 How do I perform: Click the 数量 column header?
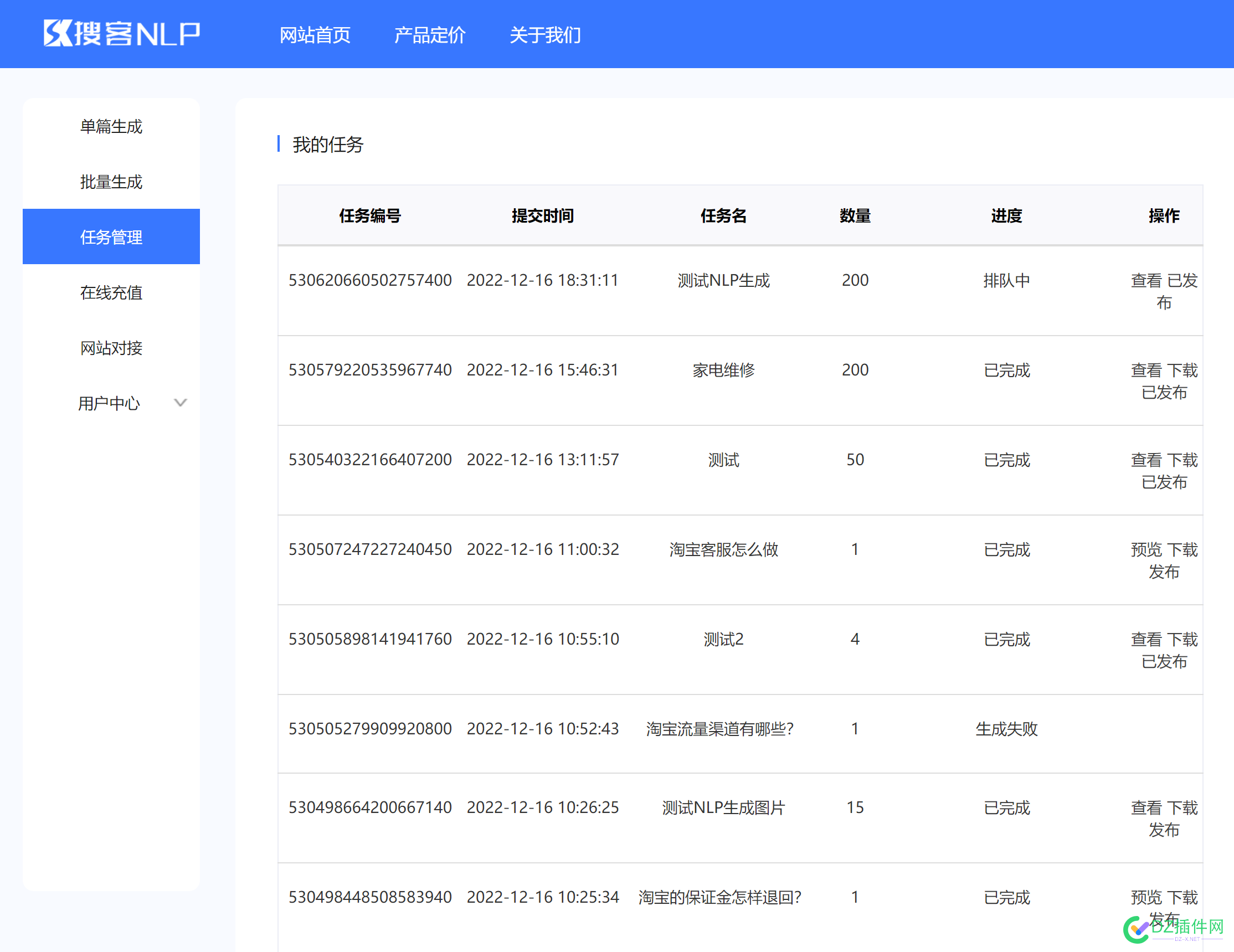855,215
